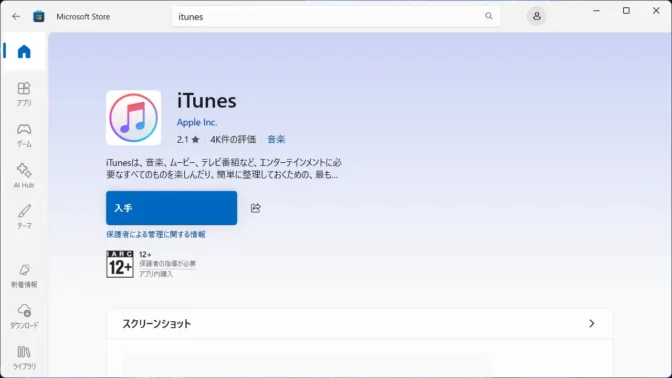Screen dimensions: 672x378
Task: Open ライブラリ in the sidebar
Action: click(24, 357)
